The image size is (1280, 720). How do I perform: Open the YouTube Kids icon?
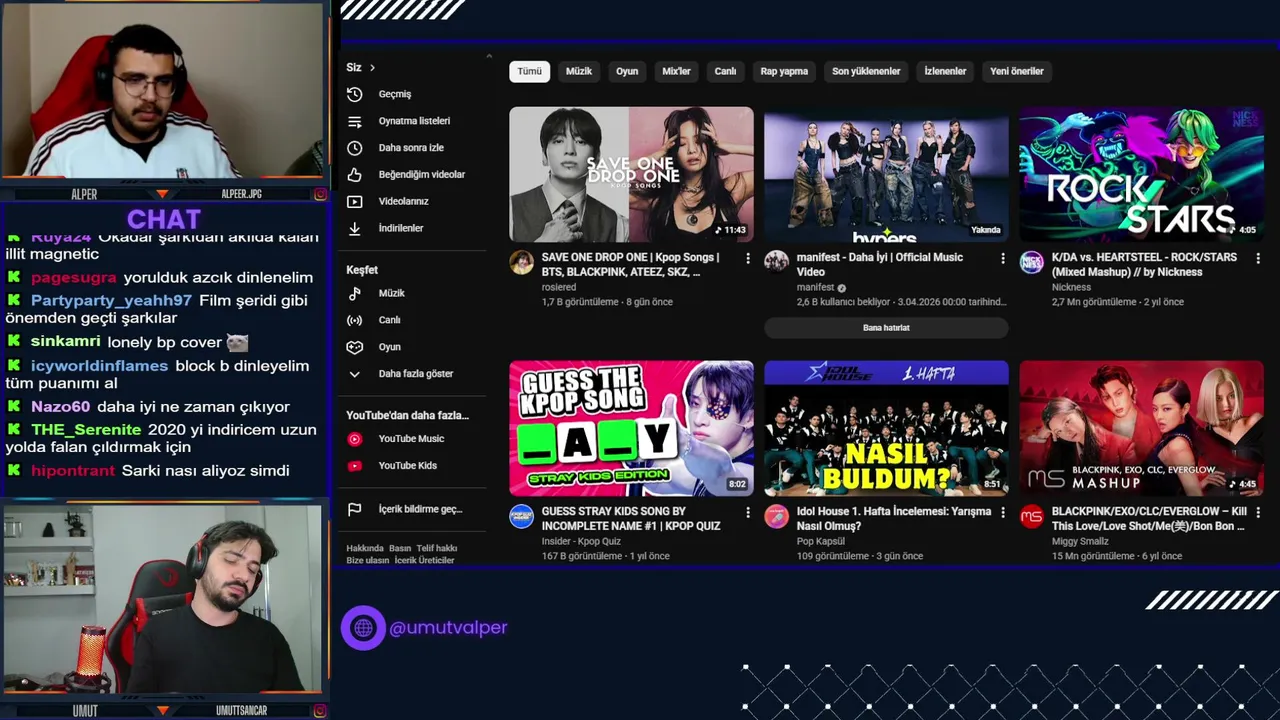pos(354,466)
